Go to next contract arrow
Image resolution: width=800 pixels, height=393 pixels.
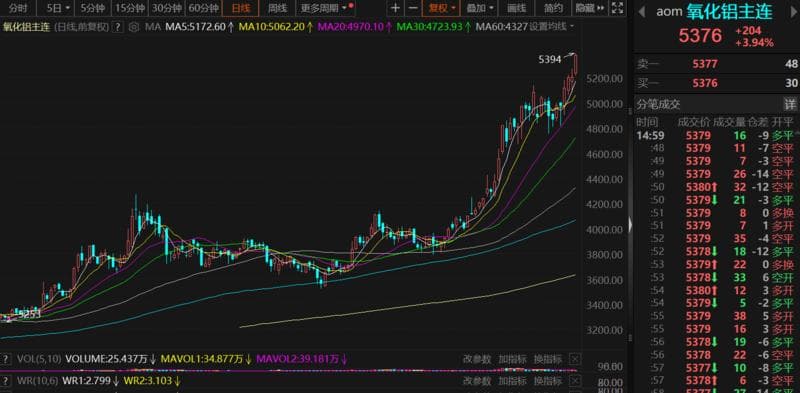[793, 12]
